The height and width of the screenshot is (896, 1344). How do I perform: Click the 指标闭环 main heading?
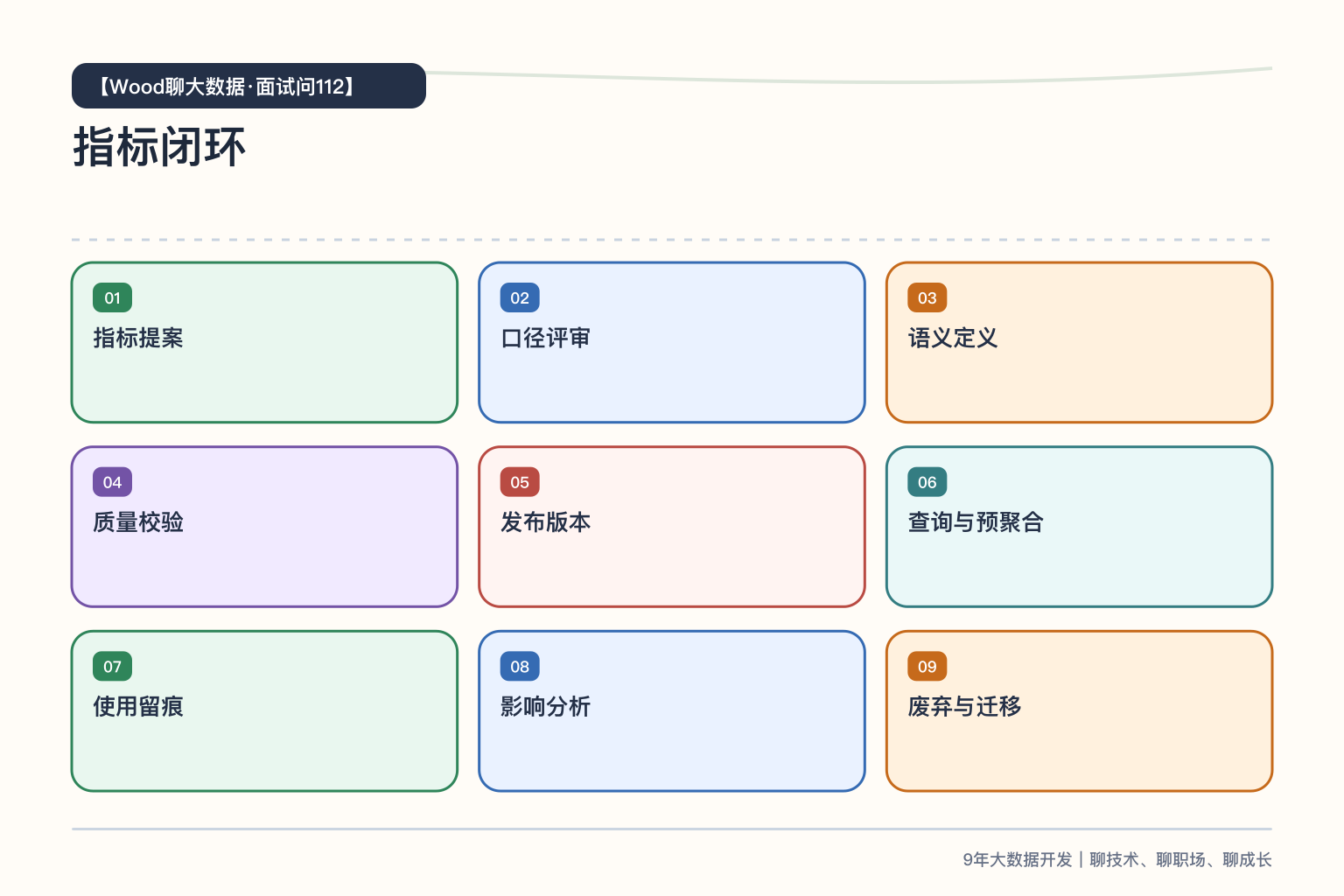click(159, 147)
